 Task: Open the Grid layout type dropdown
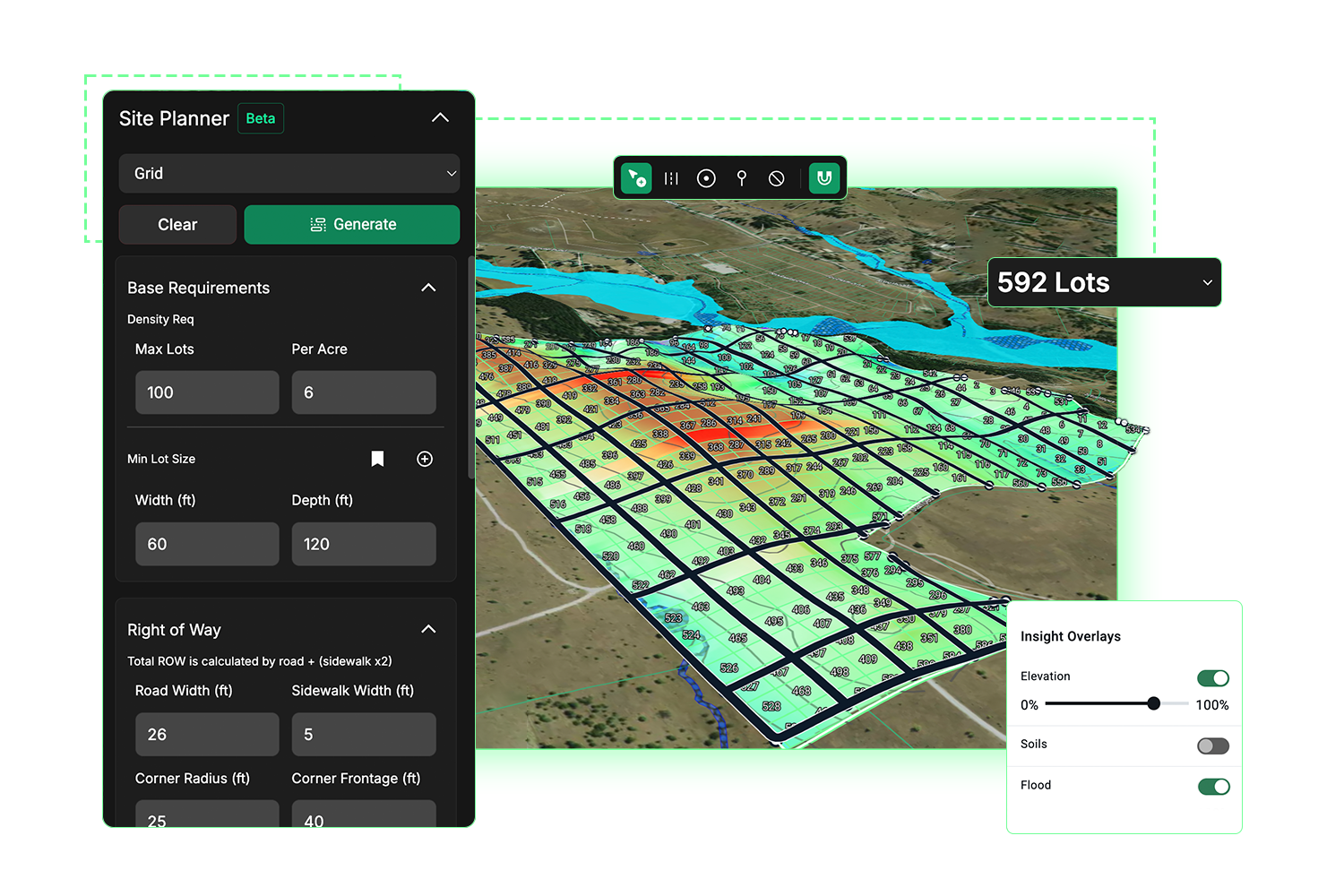(289, 174)
